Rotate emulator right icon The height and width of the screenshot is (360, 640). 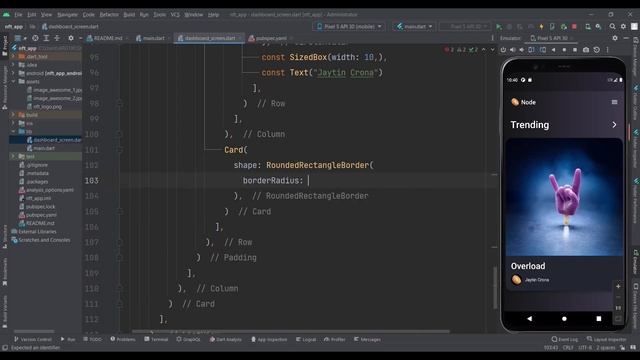543,50
